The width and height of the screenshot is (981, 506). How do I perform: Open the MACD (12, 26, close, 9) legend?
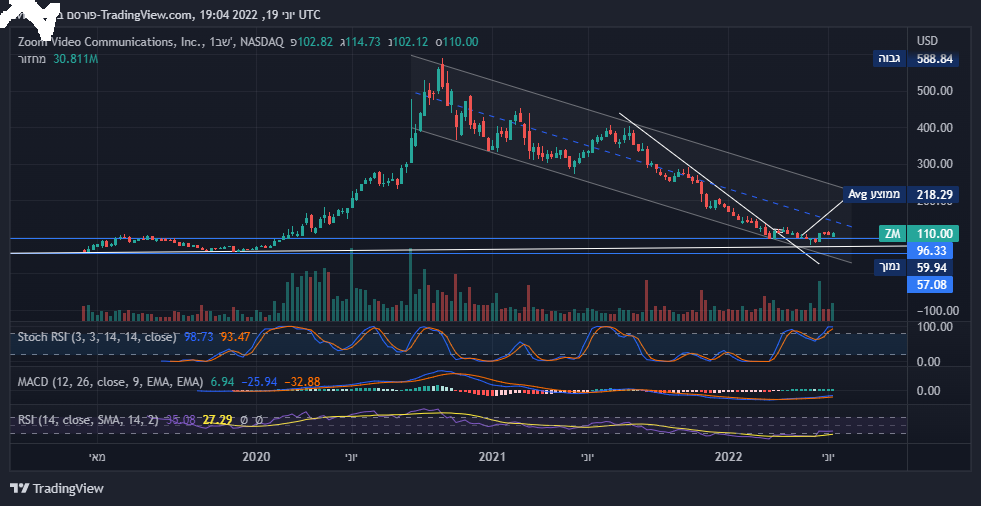(110, 381)
